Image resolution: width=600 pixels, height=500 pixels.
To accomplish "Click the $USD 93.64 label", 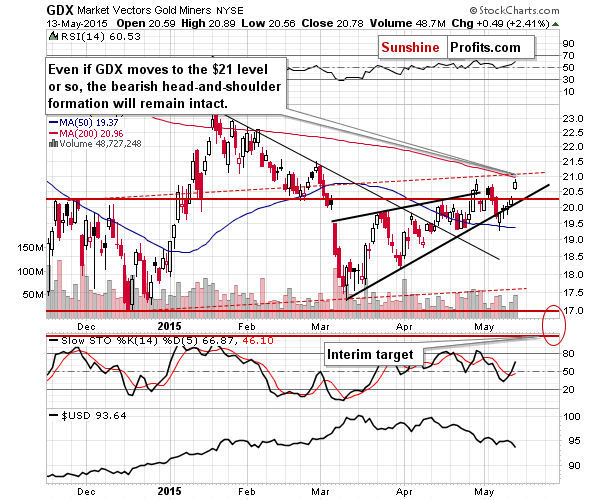I will pyautogui.click(x=88, y=415).
